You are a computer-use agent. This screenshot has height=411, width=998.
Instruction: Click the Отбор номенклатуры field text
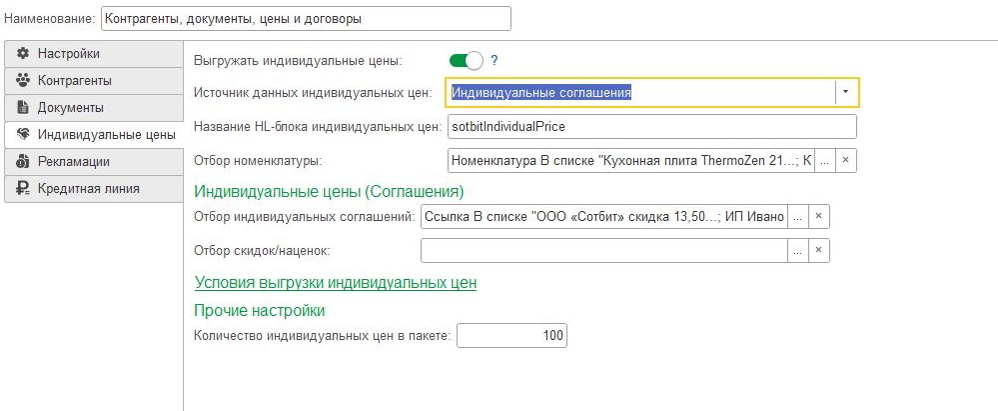click(x=631, y=161)
